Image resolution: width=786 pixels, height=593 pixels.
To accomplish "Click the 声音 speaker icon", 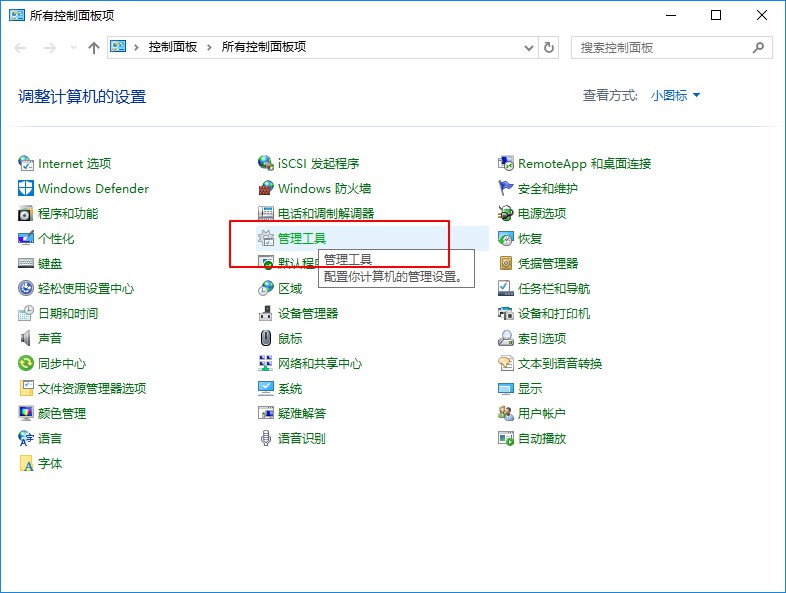I will tap(26, 338).
